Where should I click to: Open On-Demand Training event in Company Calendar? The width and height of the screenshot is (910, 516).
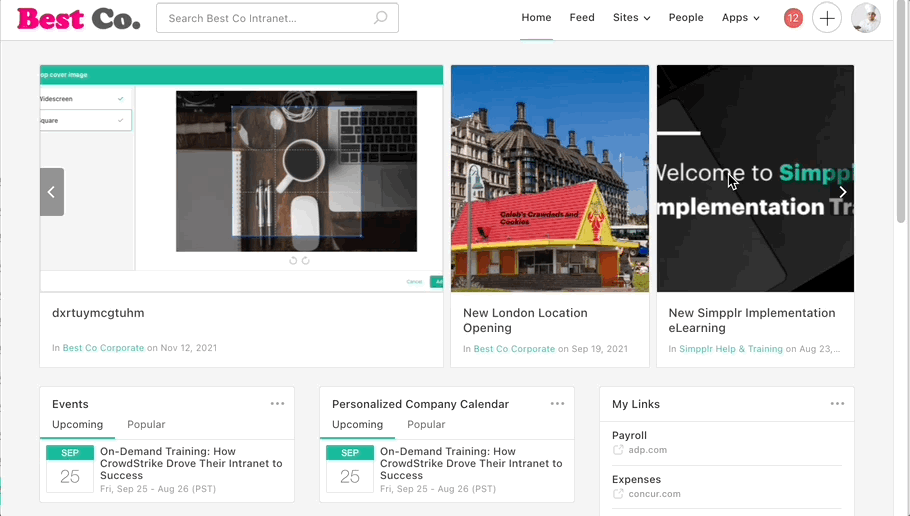471,463
